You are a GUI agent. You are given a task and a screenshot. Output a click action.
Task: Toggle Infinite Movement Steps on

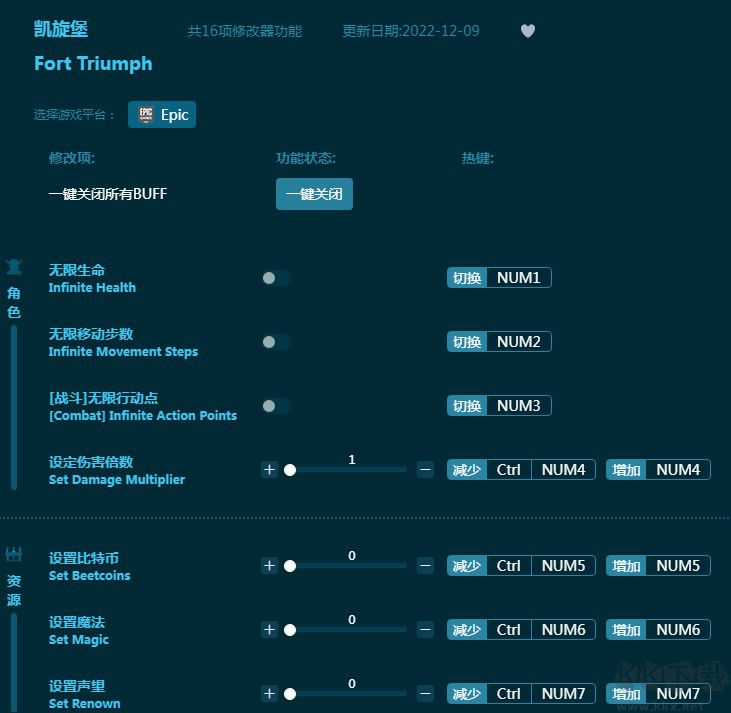275,342
